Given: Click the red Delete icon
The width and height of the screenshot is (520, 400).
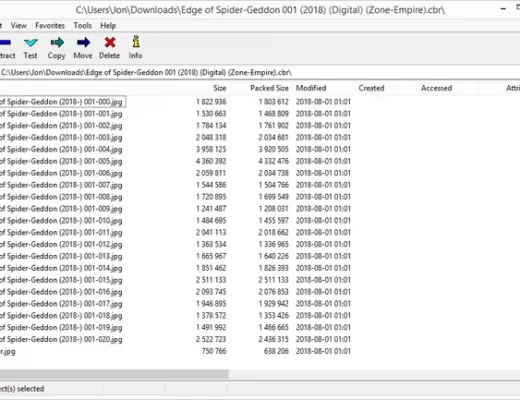Looking at the screenshot, I should point(110,42).
